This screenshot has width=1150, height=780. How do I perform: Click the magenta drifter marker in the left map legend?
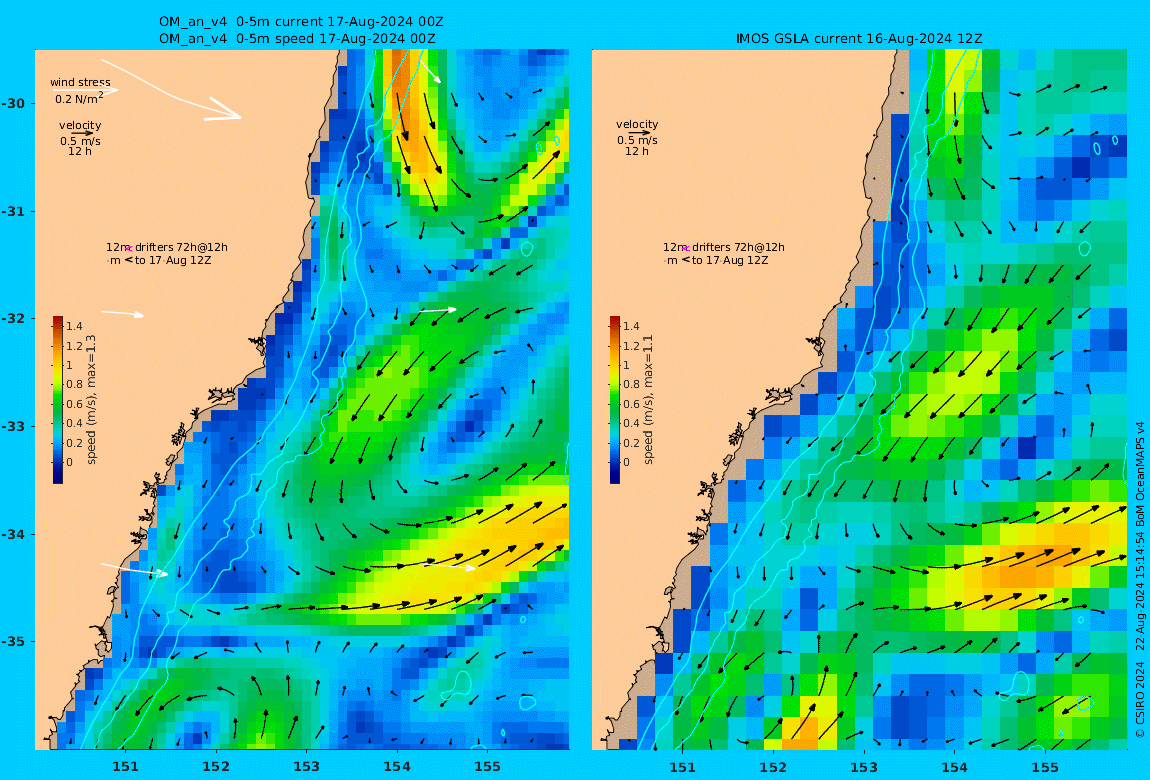128,249
